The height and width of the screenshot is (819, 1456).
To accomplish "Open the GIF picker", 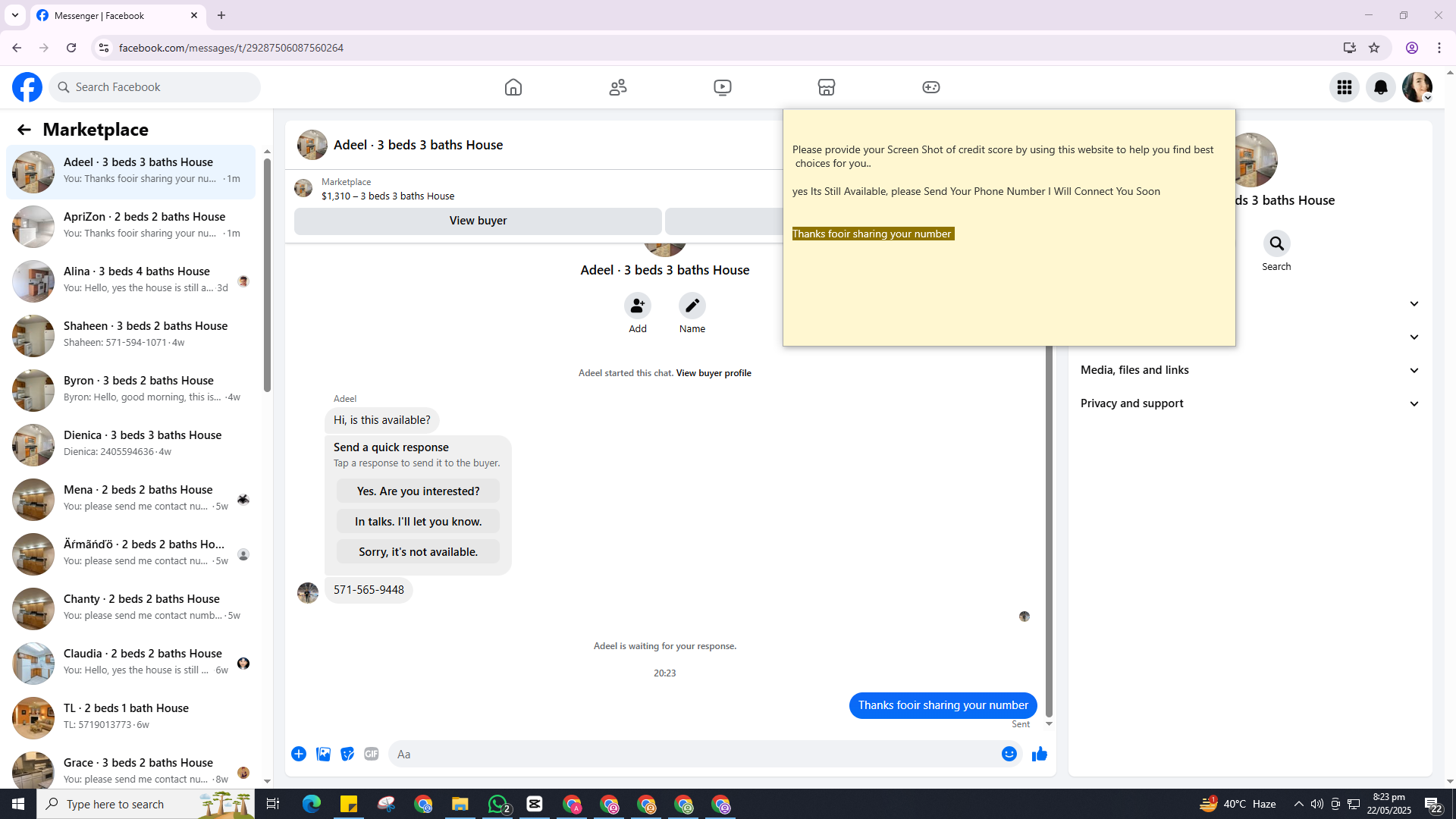I will tap(372, 754).
